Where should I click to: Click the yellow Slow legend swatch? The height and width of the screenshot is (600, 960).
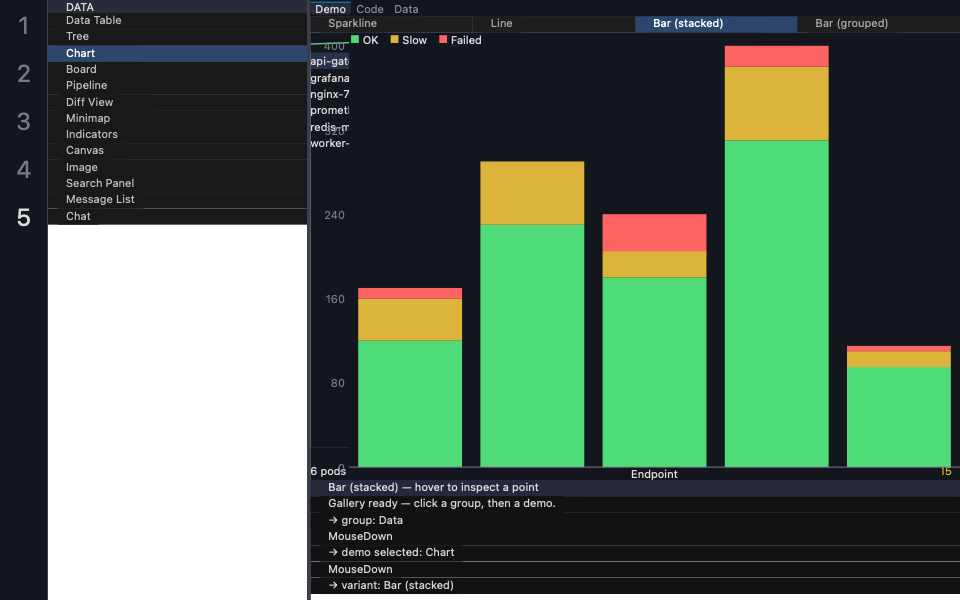point(394,40)
